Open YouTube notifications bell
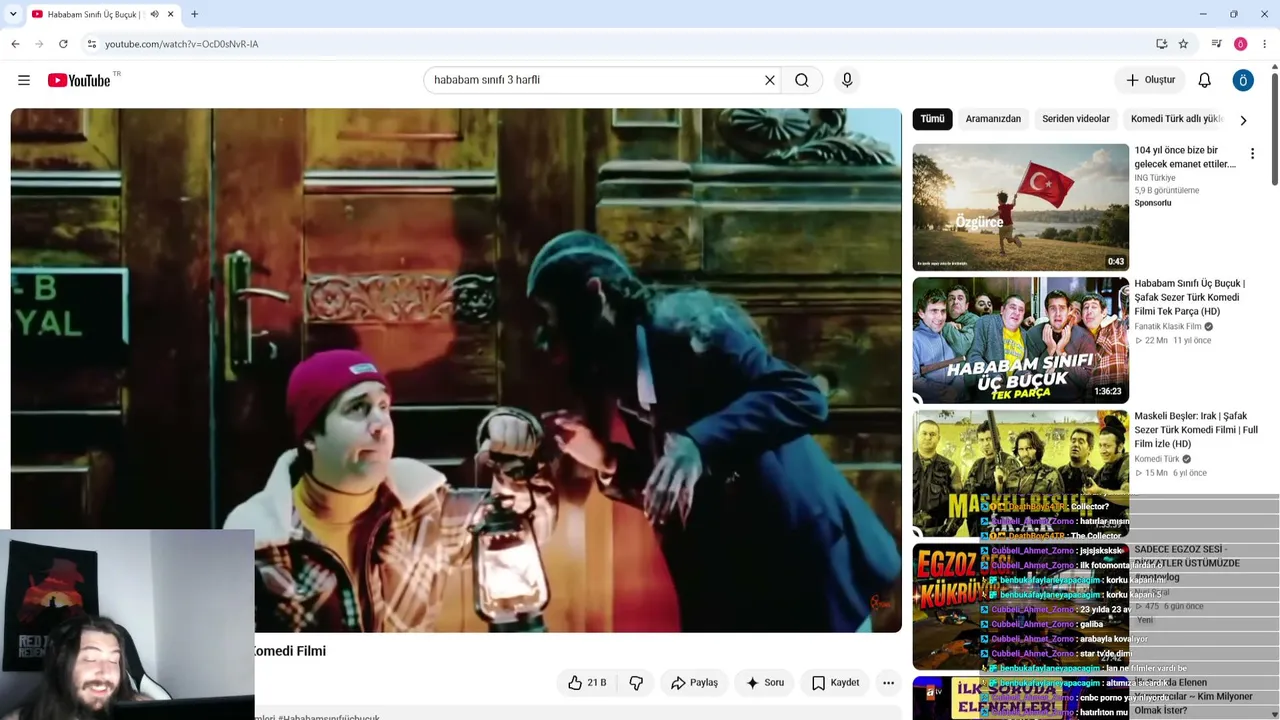The width and height of the screenshot is (1280, 720). tap(1205, 80)
